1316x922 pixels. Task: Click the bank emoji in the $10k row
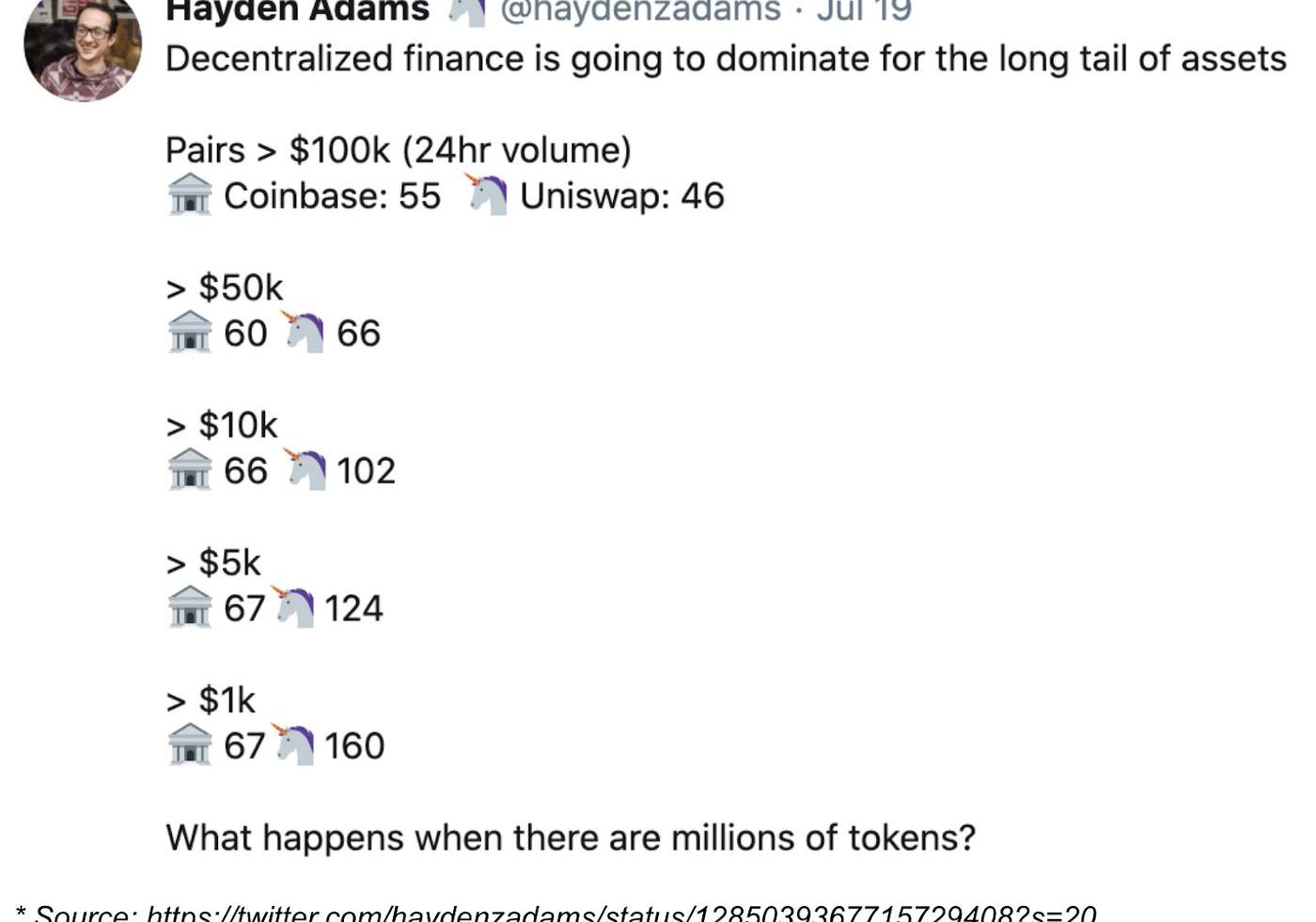(190, 469)
